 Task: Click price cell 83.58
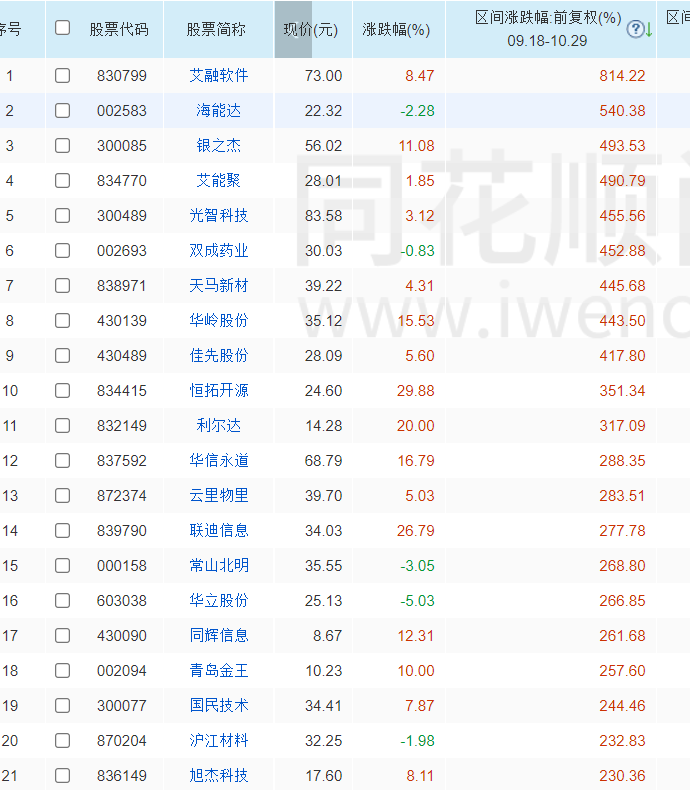pyautogui.click(x=323, y=216)
